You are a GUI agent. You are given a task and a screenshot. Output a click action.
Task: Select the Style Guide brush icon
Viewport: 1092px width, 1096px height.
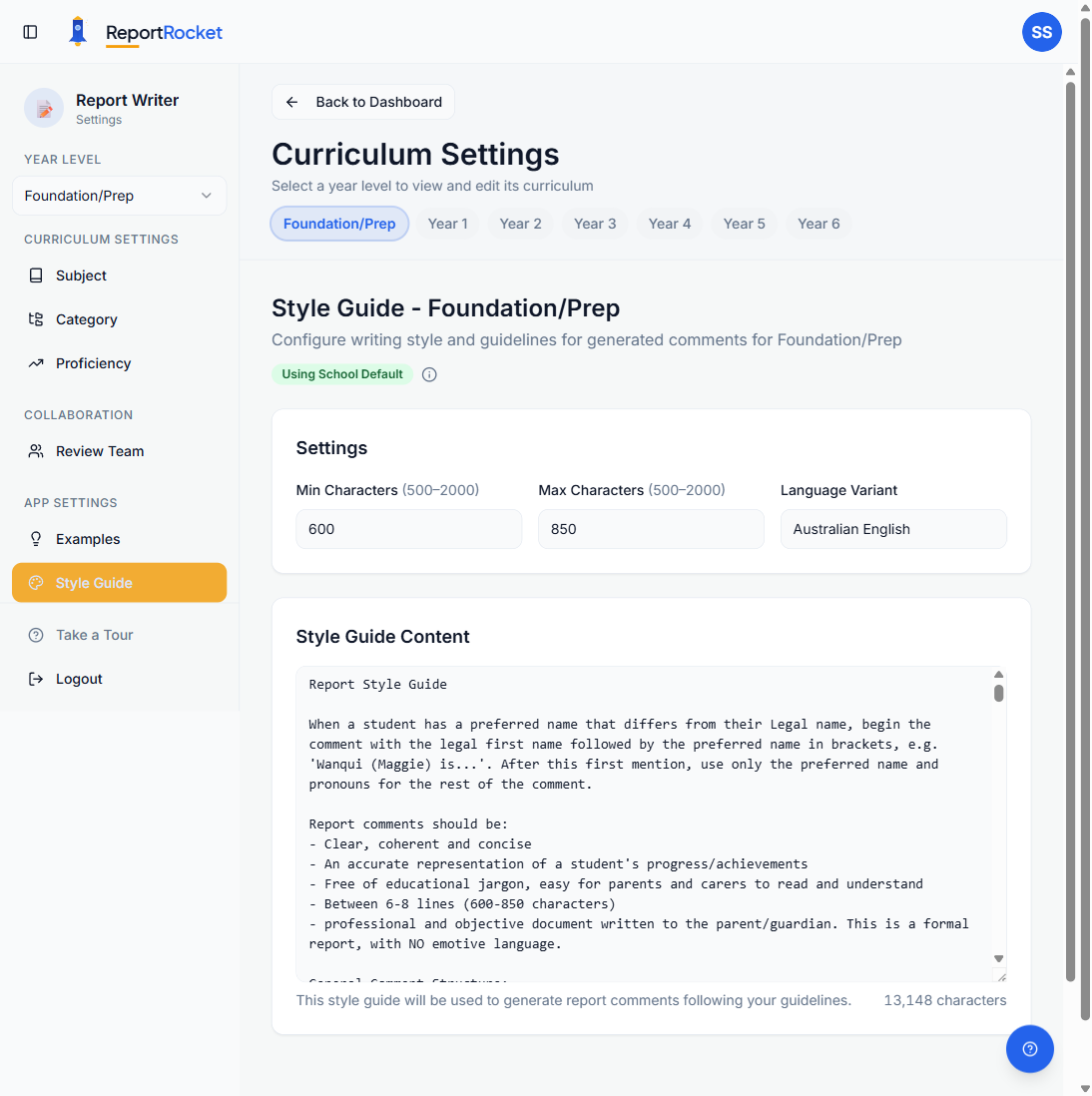(36, 583)
